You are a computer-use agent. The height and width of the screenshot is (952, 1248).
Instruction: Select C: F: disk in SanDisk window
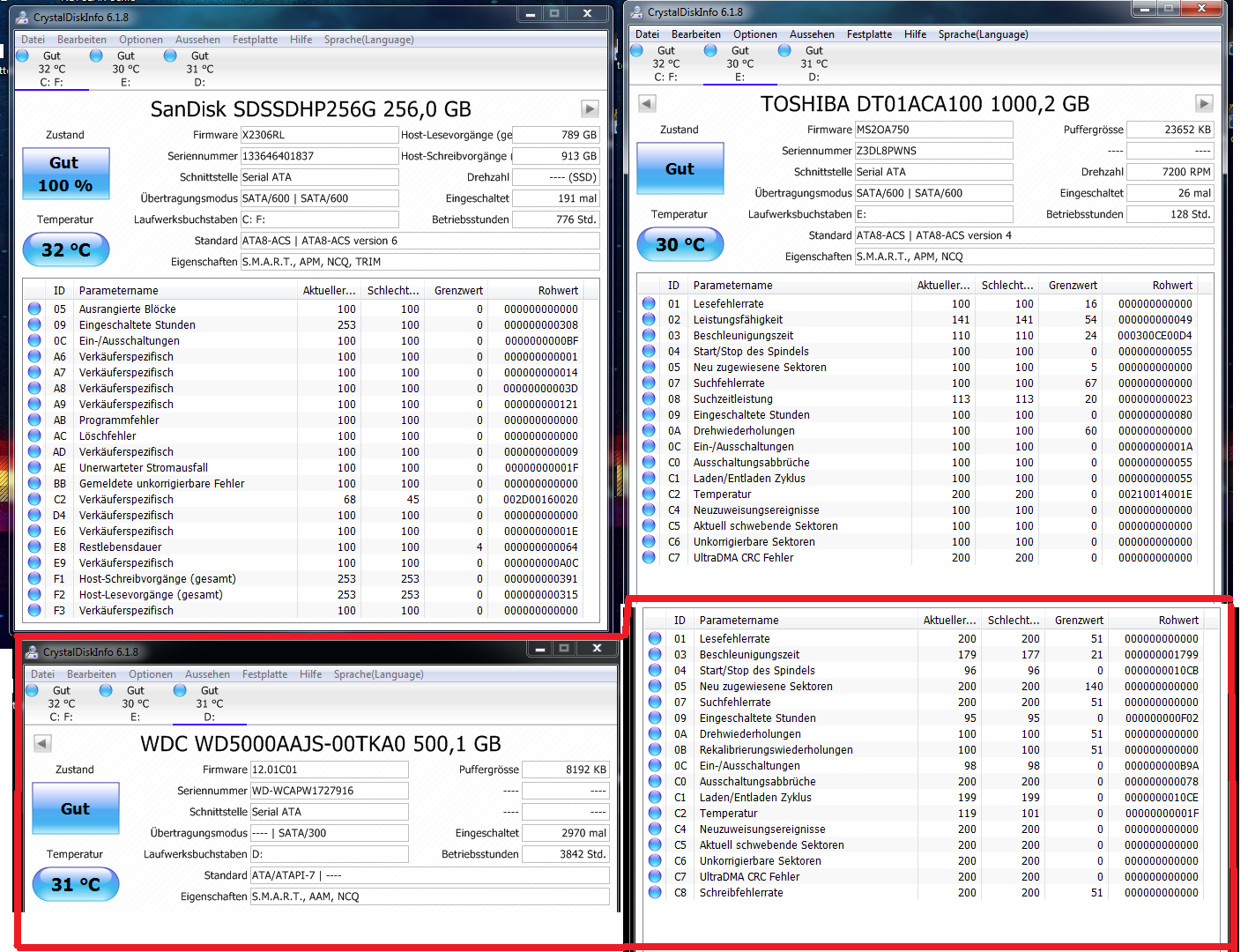[x=51, y=69]
